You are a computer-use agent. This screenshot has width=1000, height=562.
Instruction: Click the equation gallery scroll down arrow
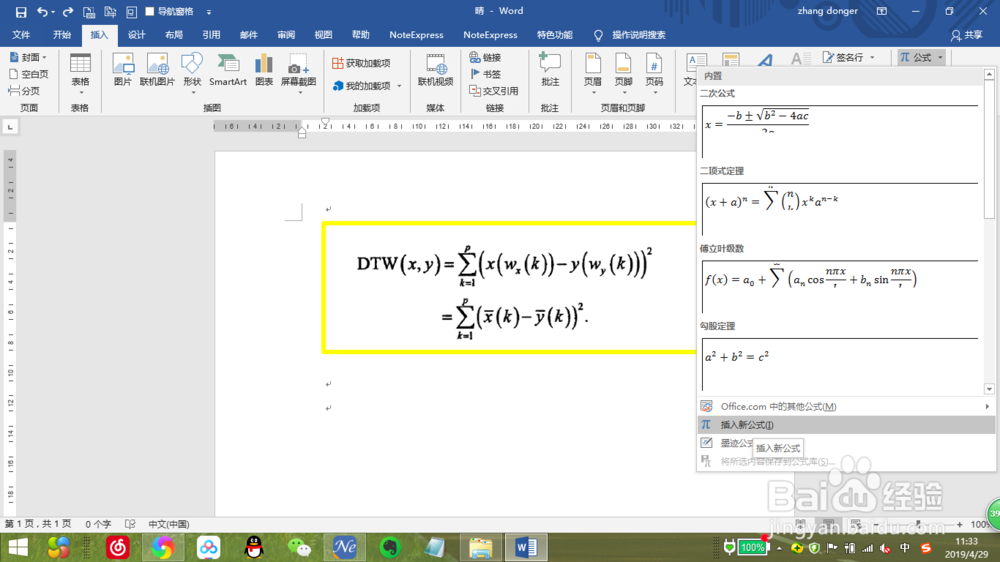989,389
